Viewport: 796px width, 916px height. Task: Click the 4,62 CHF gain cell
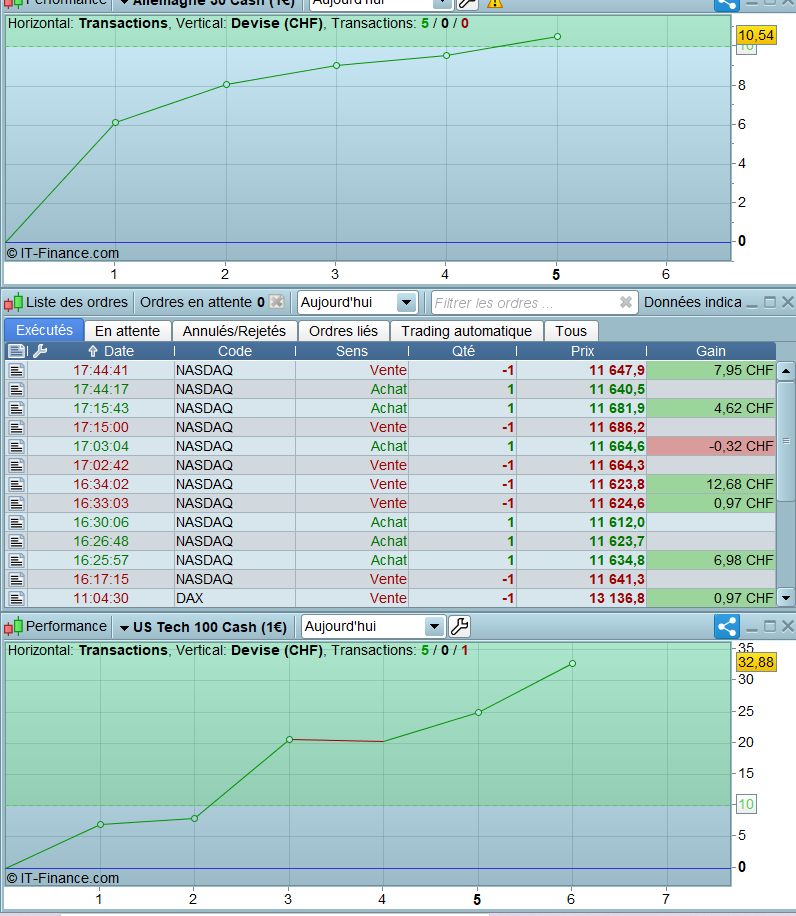pos(711,408)
